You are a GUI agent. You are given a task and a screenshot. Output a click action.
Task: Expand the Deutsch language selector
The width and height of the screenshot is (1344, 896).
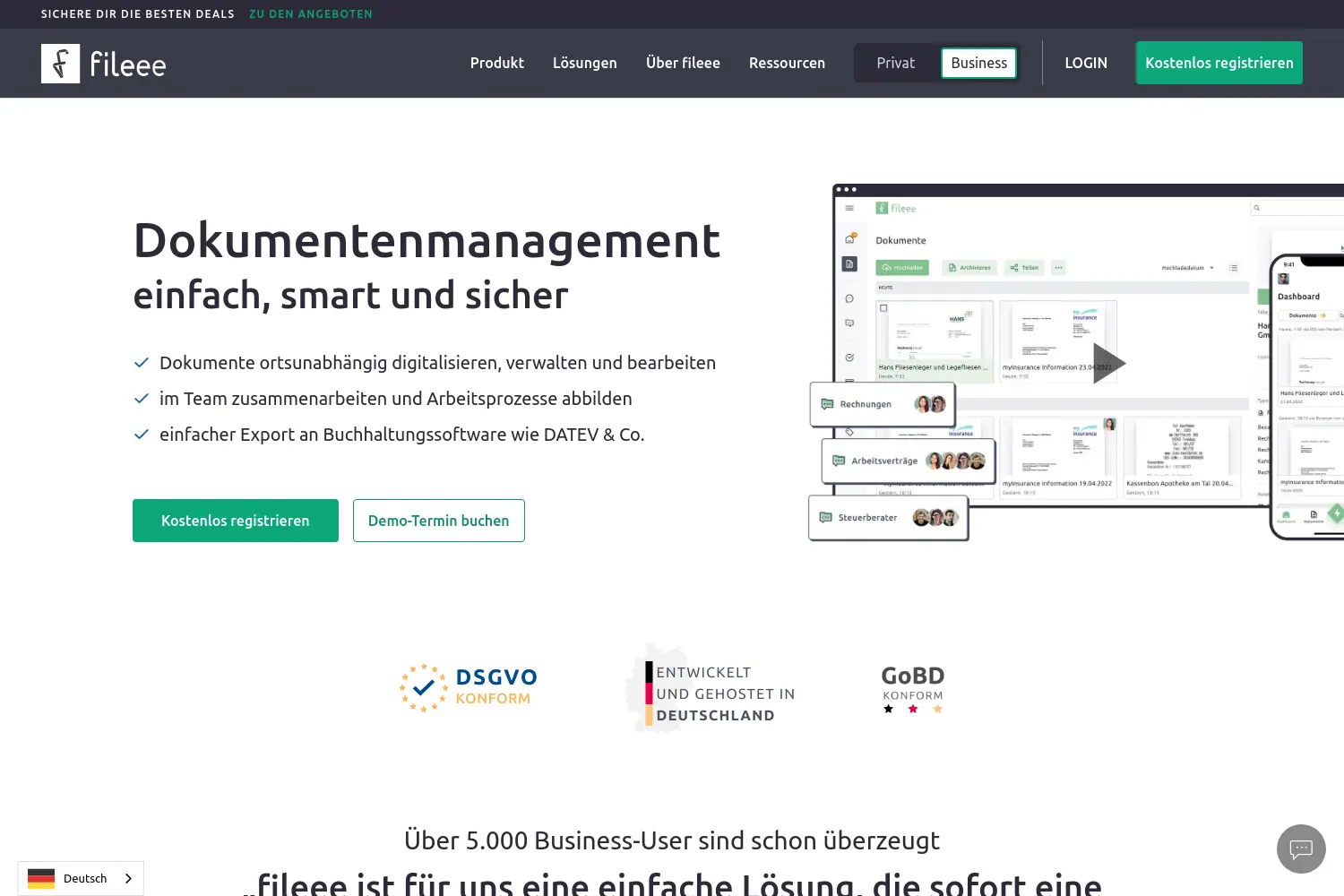point(81,878)
